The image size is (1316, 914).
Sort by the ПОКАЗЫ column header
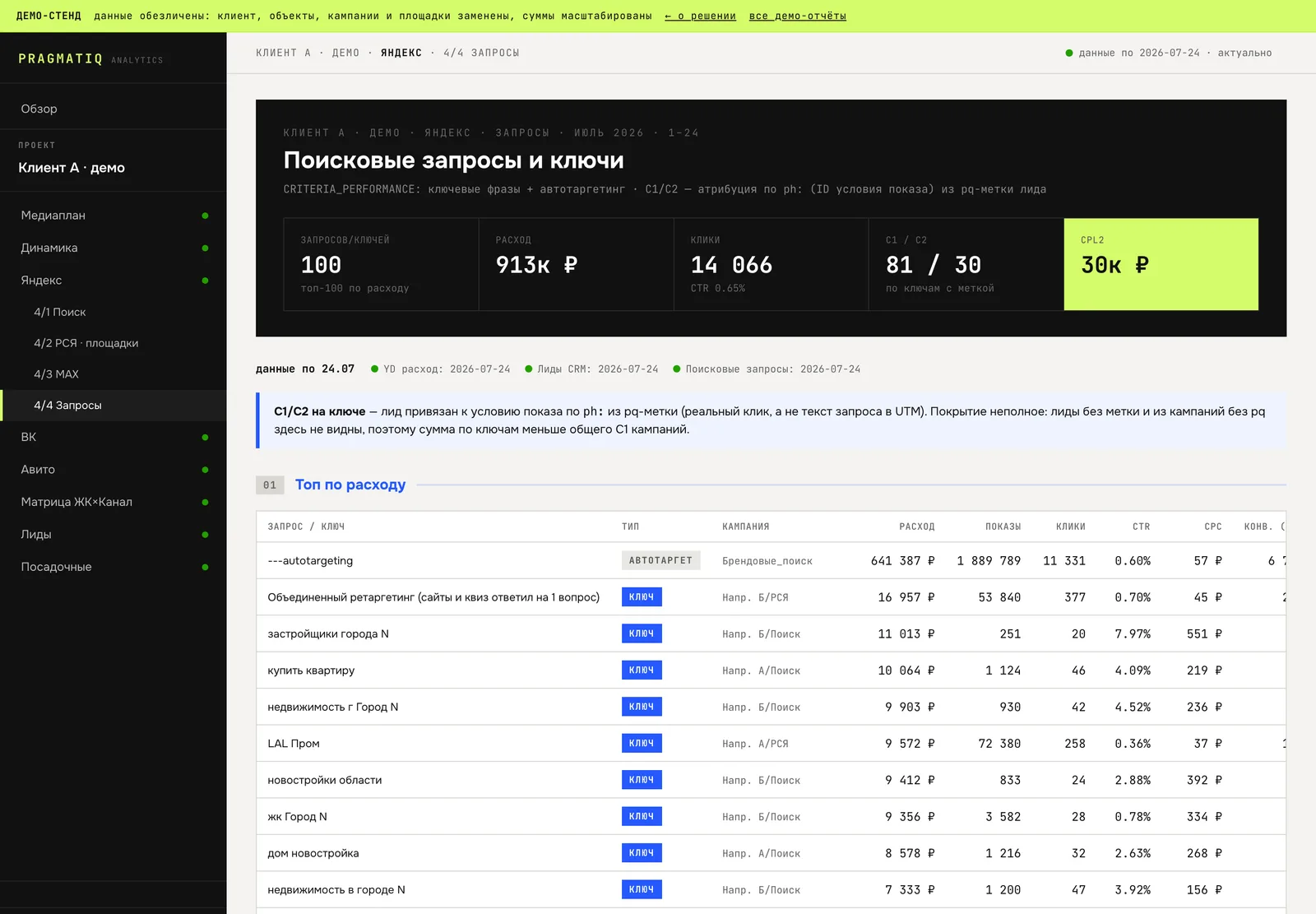coord(1003,527)
